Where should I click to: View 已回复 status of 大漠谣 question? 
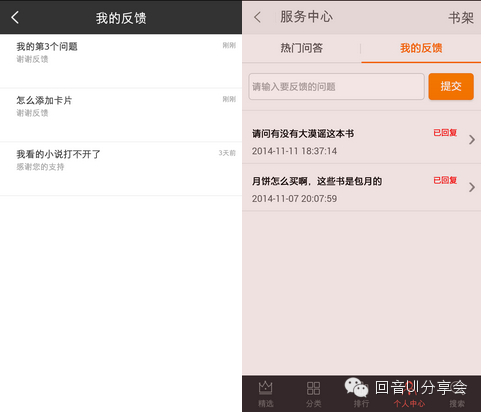click(x=445, y=133)
